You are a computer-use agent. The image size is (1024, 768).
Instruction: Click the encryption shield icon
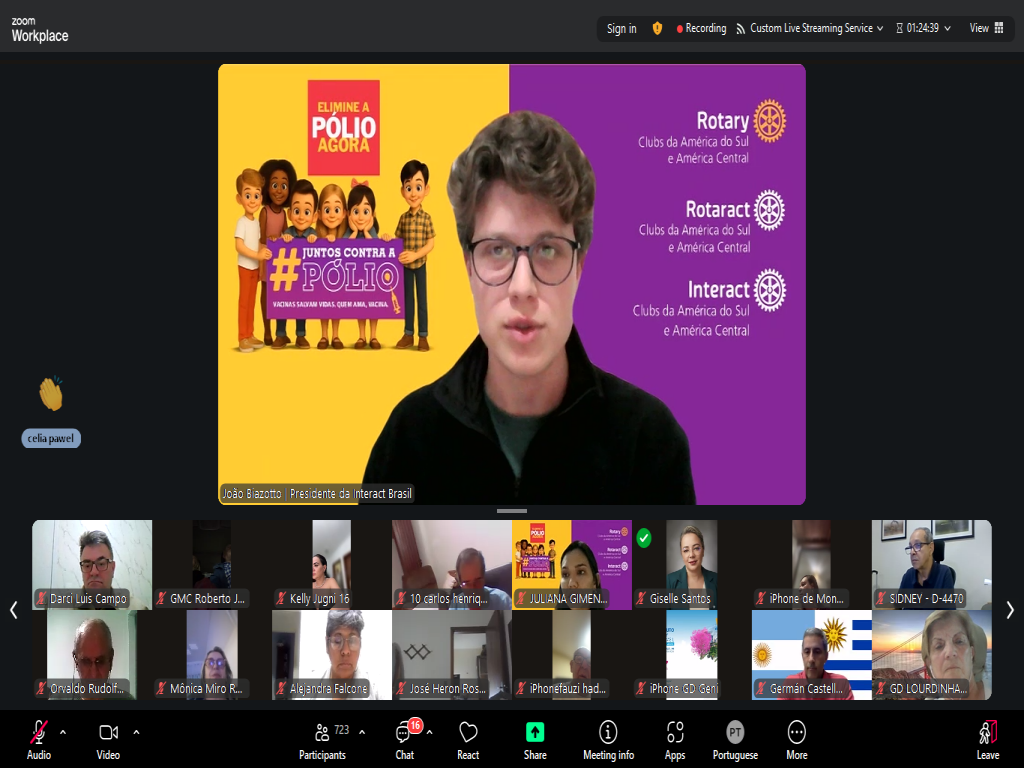tap(657, 28)
